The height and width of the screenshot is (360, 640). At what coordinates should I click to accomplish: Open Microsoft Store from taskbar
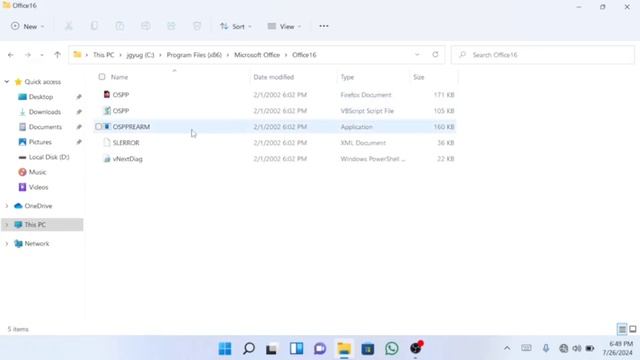coord(368,349)
